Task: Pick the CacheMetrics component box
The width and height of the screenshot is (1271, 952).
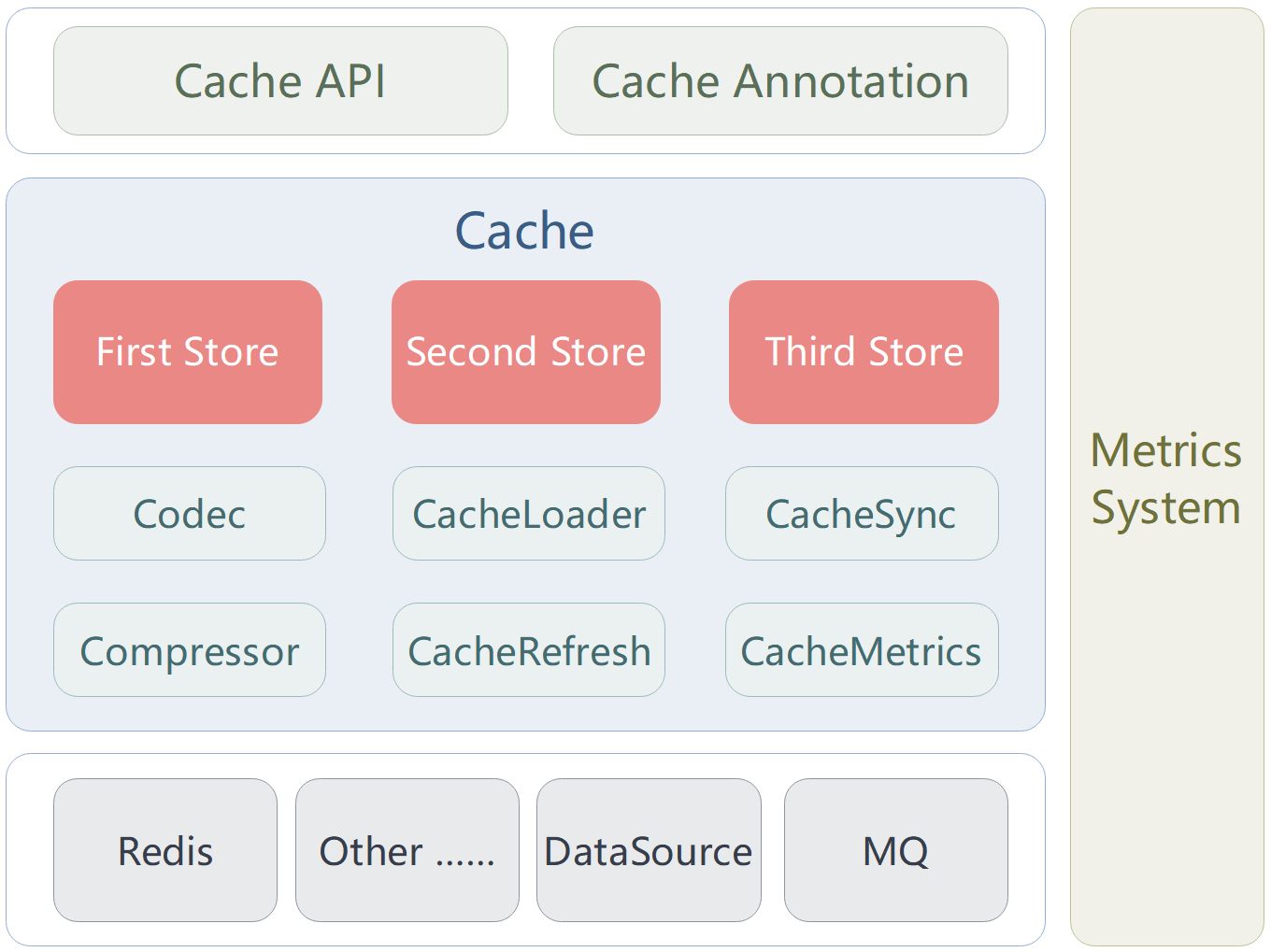Action: tap(862, 650)
